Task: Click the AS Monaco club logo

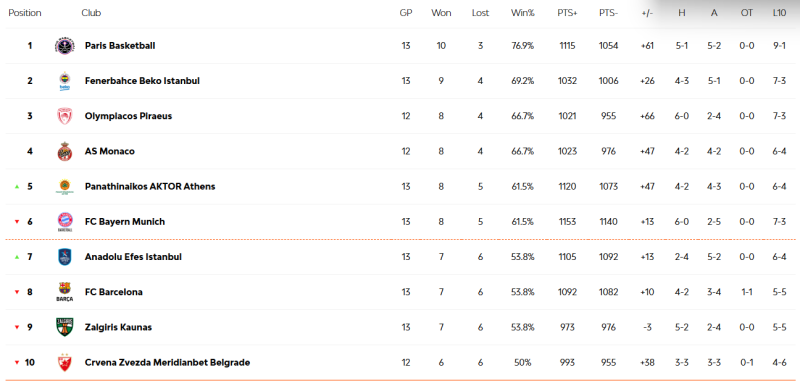Action: click(x=65, y=151)
